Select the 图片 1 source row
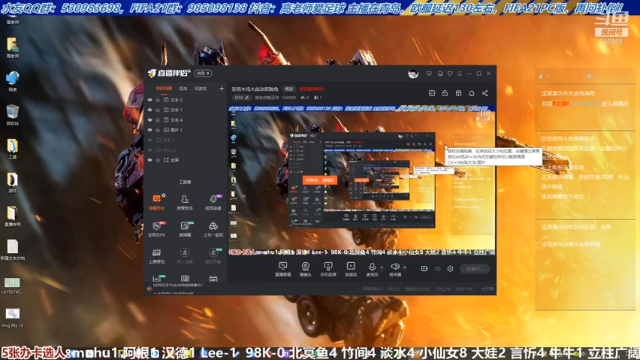The image size is (640, 360). tap(186, 130)
